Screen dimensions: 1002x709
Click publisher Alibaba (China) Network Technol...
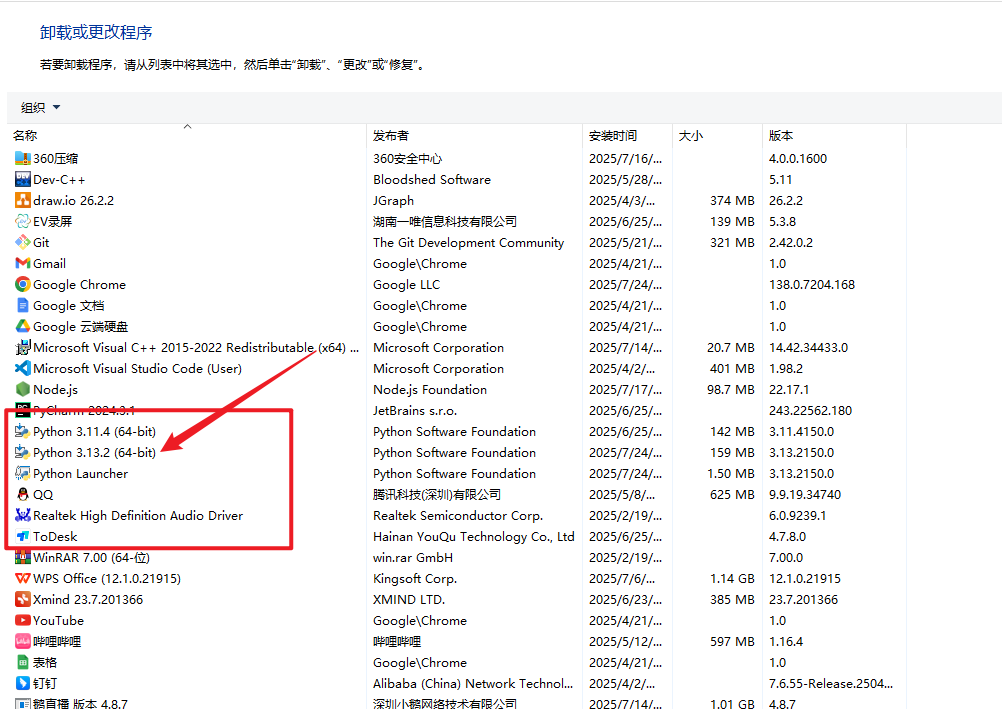pos(473,683)
